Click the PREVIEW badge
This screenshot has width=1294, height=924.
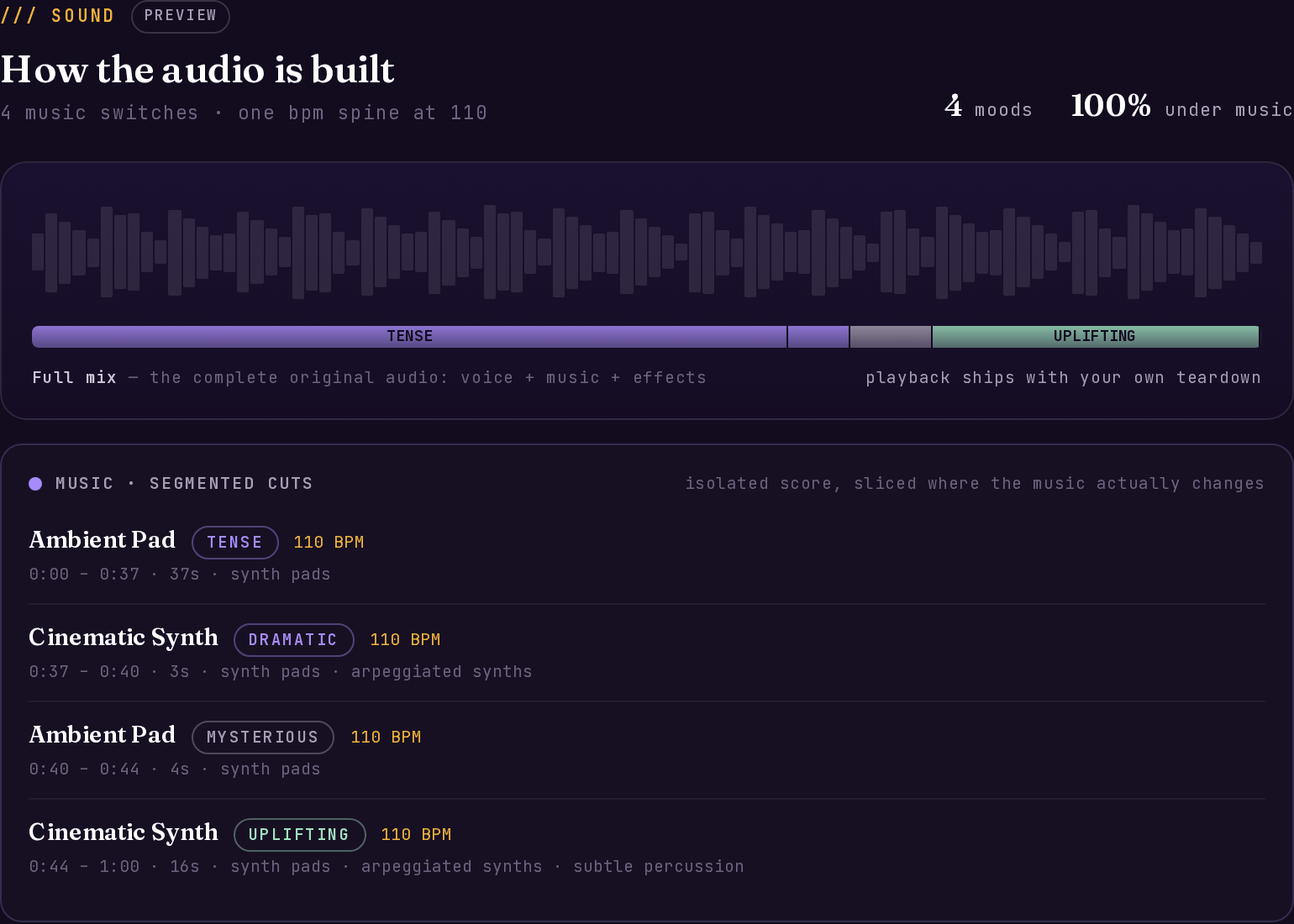point(181,16)
